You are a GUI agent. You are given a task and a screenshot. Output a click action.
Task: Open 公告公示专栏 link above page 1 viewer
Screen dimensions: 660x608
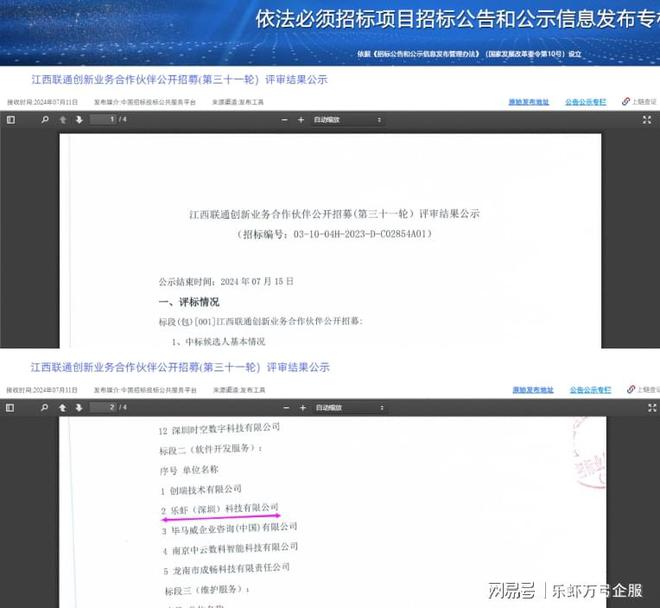586,102
